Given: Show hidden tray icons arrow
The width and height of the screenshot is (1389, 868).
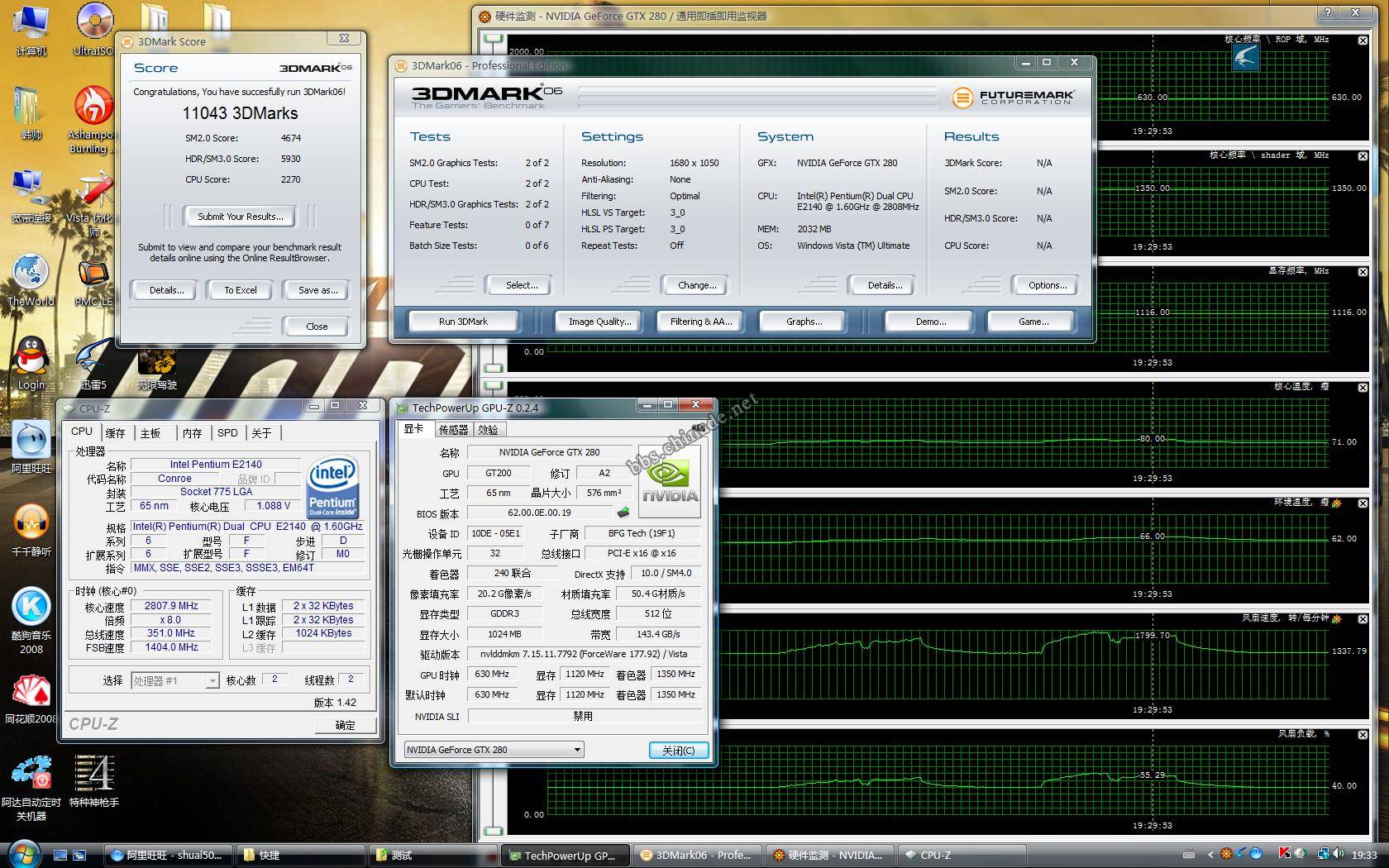Looking at the screenshot, I should pos(1211,856).
